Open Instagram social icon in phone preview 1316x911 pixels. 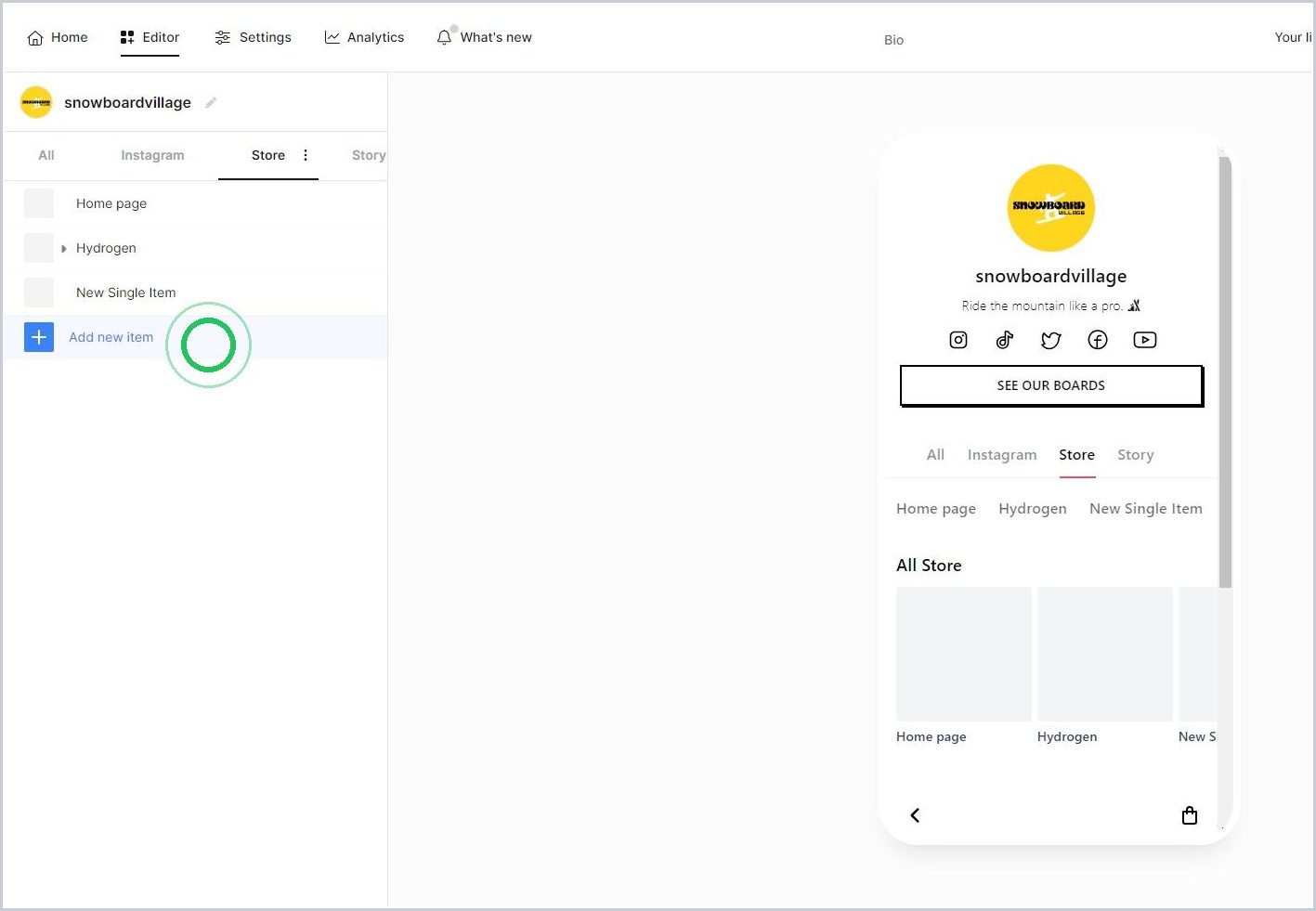tap(958, 340)
